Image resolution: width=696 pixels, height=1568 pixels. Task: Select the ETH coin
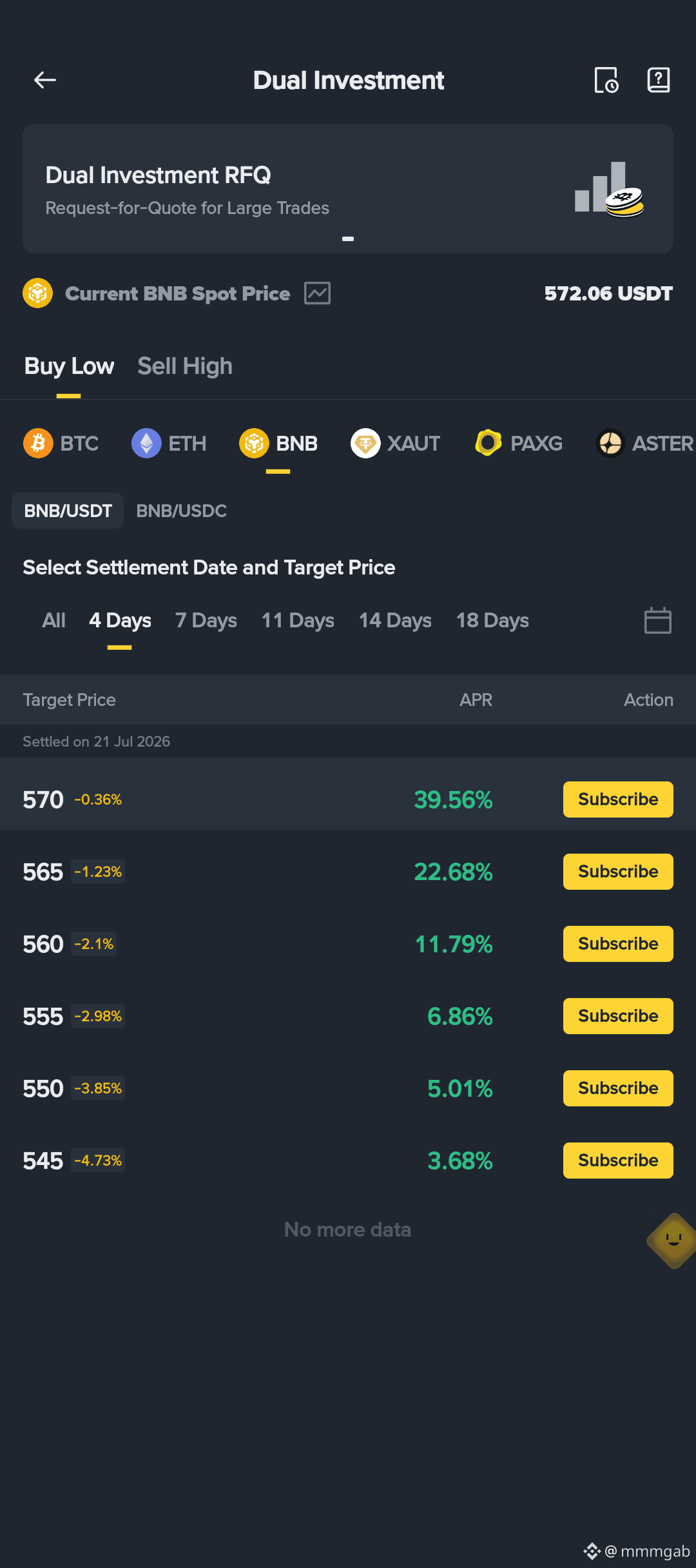pos(169,444)
